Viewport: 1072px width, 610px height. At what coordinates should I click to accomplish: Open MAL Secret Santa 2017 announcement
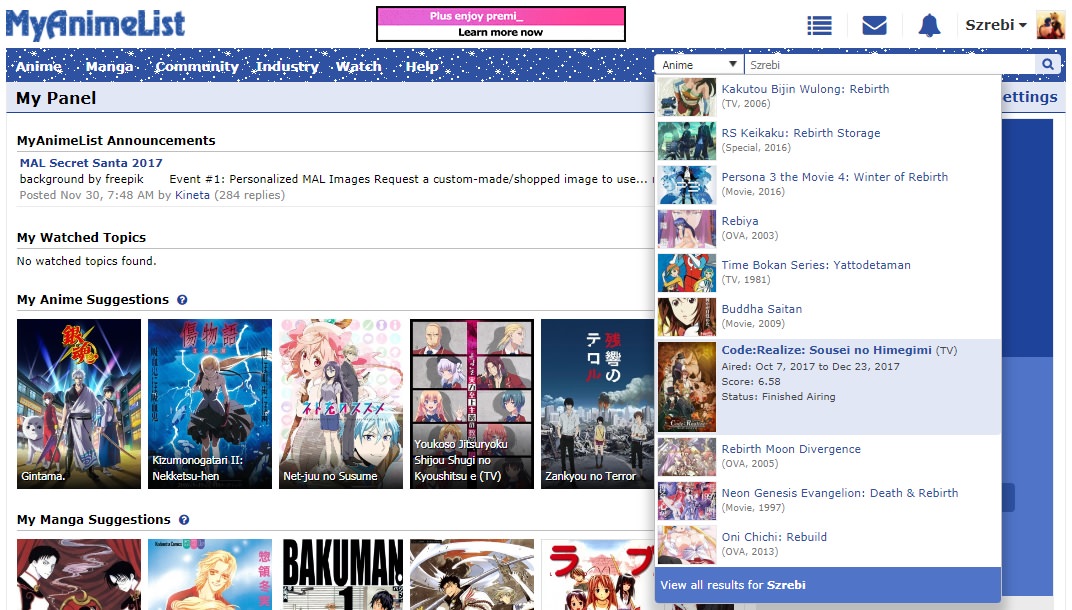coord(91,163)
